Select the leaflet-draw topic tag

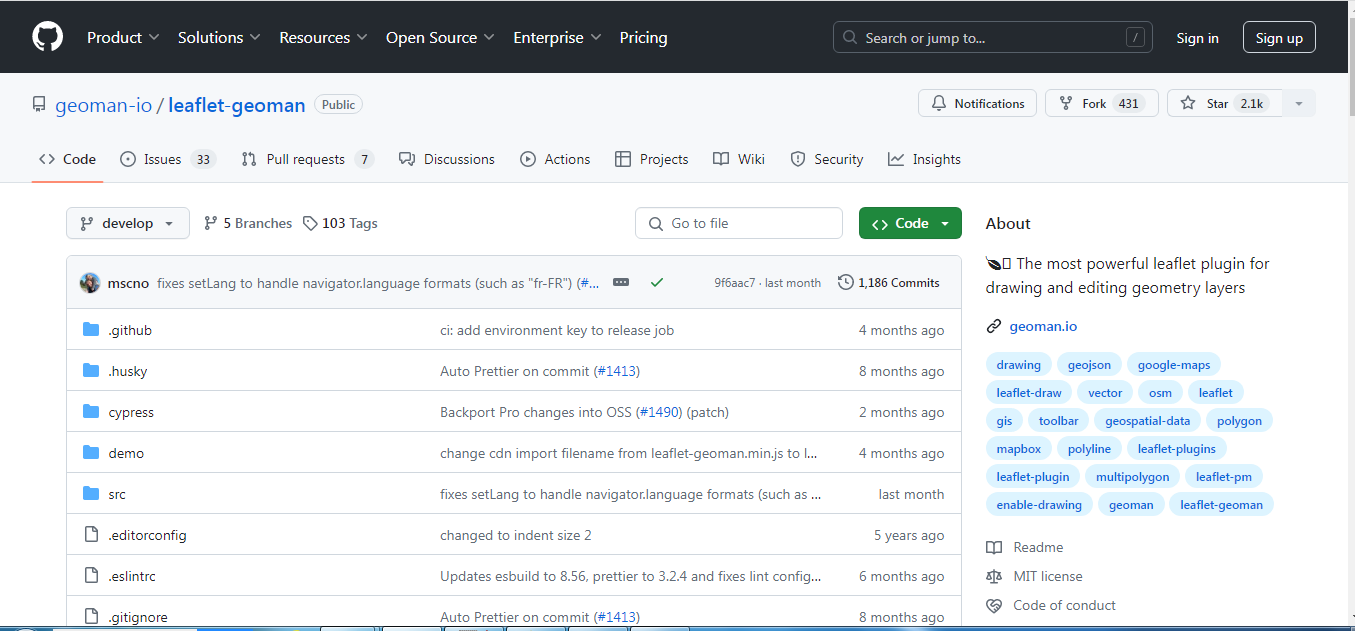point(1029,393)
